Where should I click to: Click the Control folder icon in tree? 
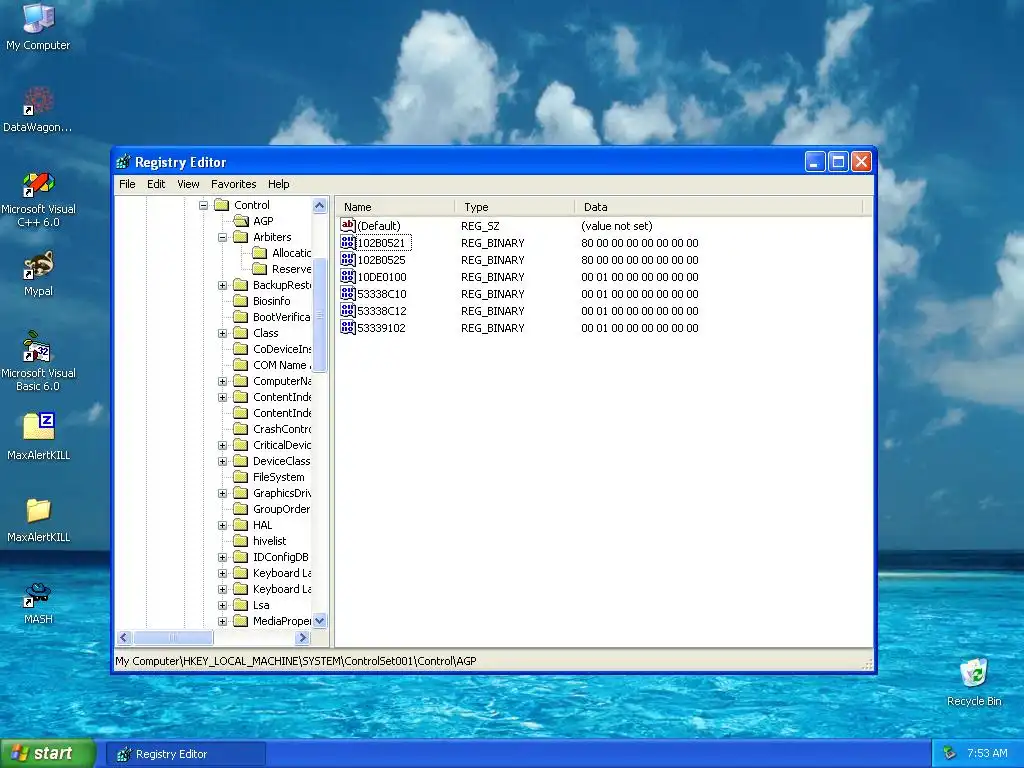tap(222, 205)
